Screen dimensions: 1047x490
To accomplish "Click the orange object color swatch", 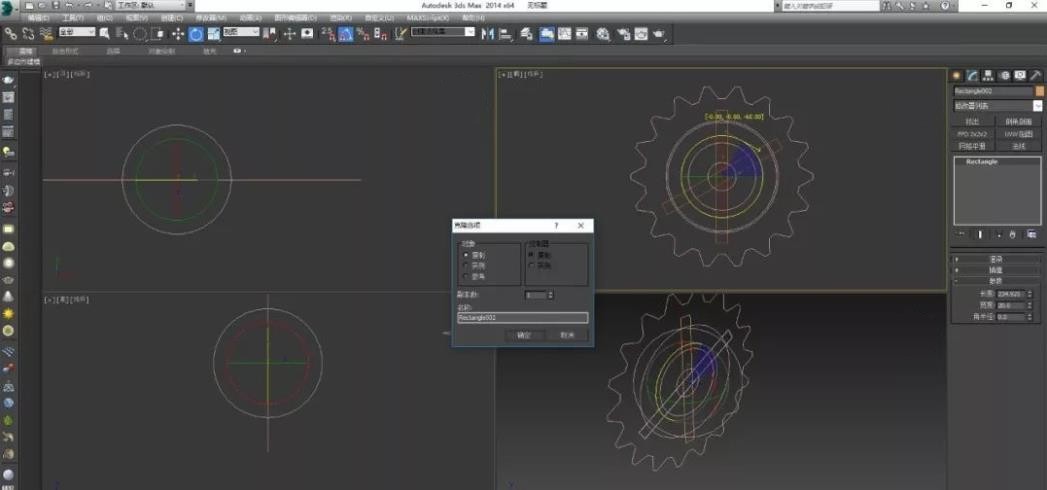I will (1039, 91).
